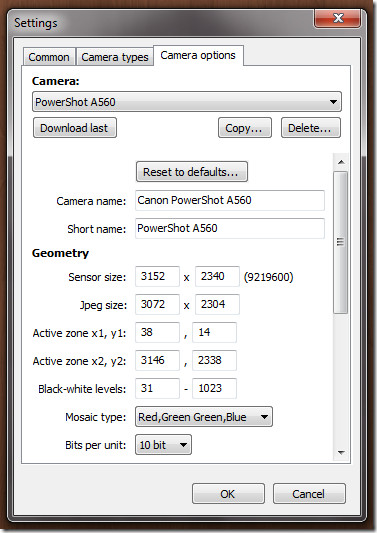Expand the PowerShot A560 camera dropdown
The height and width of the screenshot is (533, 377).
coord(187,102)
